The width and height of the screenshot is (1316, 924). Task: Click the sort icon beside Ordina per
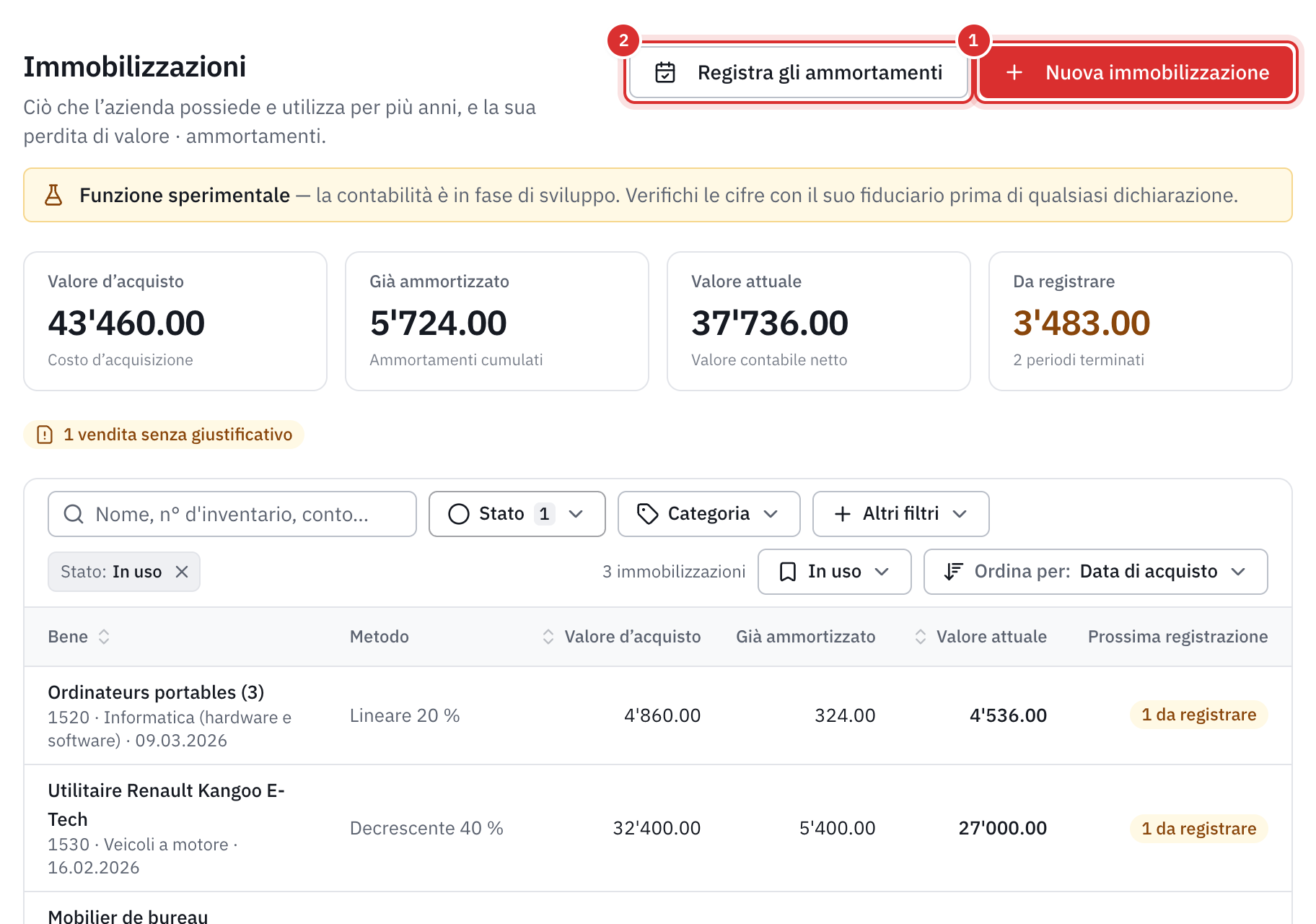click(953, 572)
